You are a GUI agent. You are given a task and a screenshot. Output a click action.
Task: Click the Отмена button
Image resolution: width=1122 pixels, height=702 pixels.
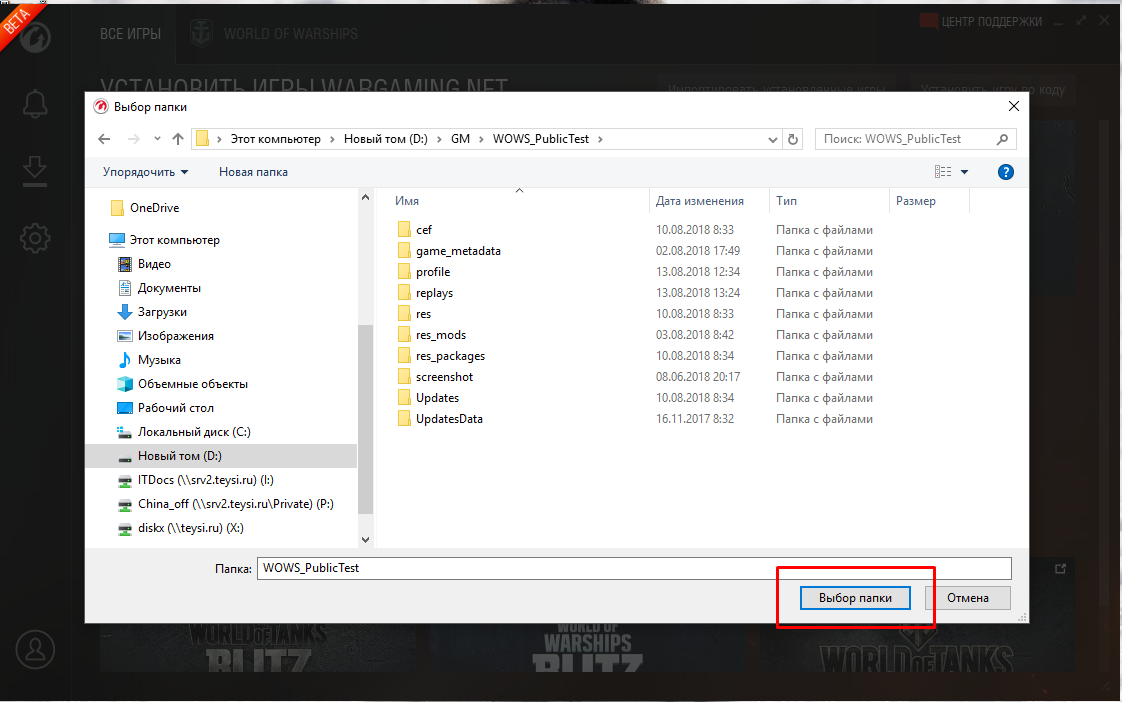(x=967, y=598)
